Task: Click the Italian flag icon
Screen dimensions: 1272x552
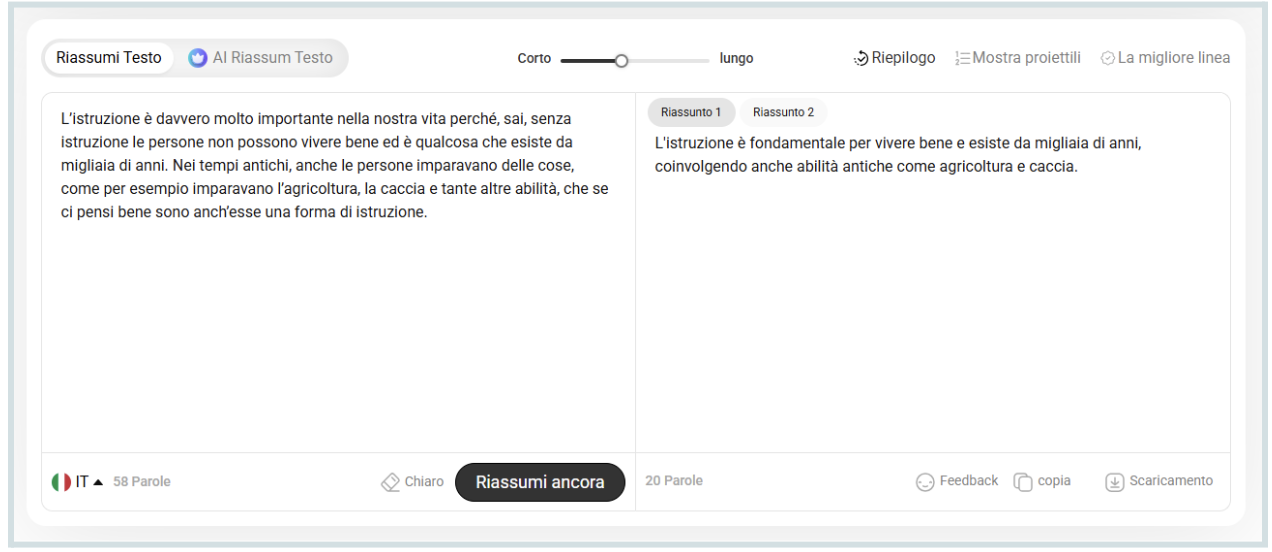Action: click(x=61, y=482)
